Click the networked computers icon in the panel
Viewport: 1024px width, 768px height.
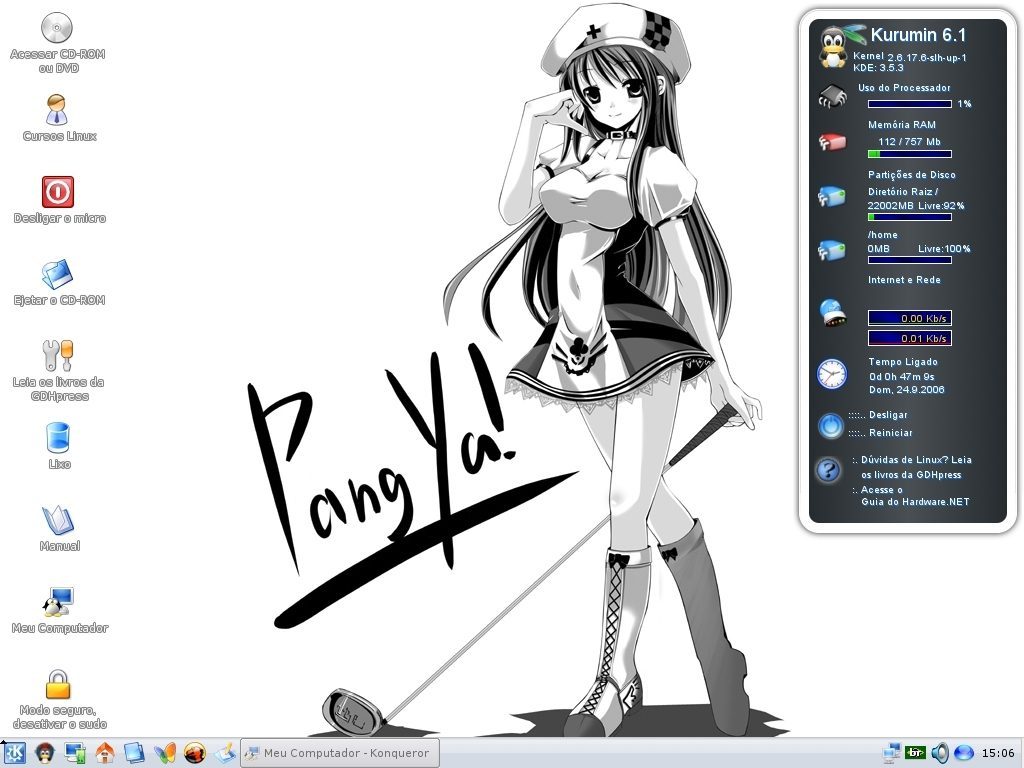74,753
